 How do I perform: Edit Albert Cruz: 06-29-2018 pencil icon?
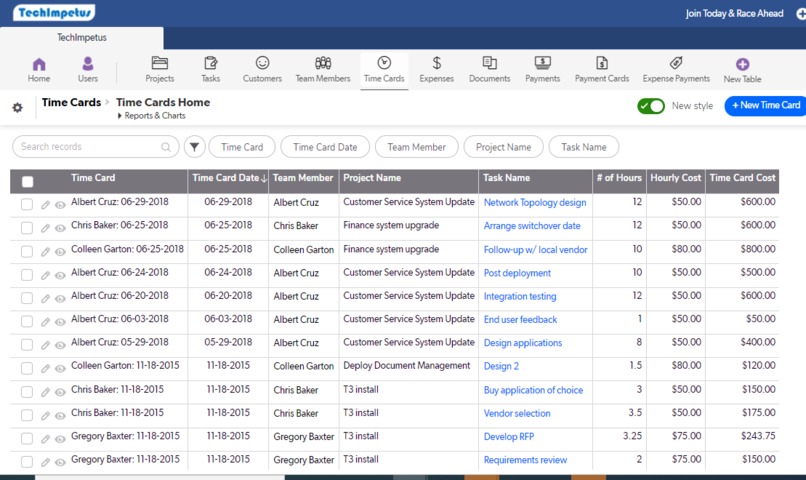(x=45, y=205)
